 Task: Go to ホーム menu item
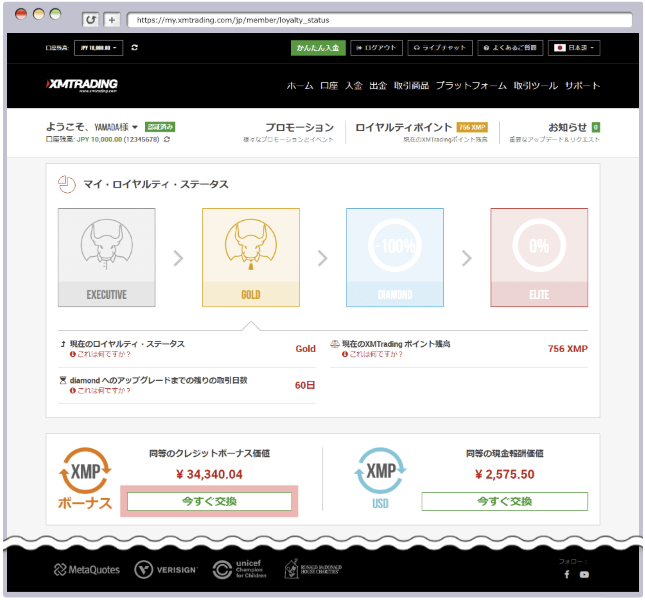pyautogui.click(x=300, y=86)
